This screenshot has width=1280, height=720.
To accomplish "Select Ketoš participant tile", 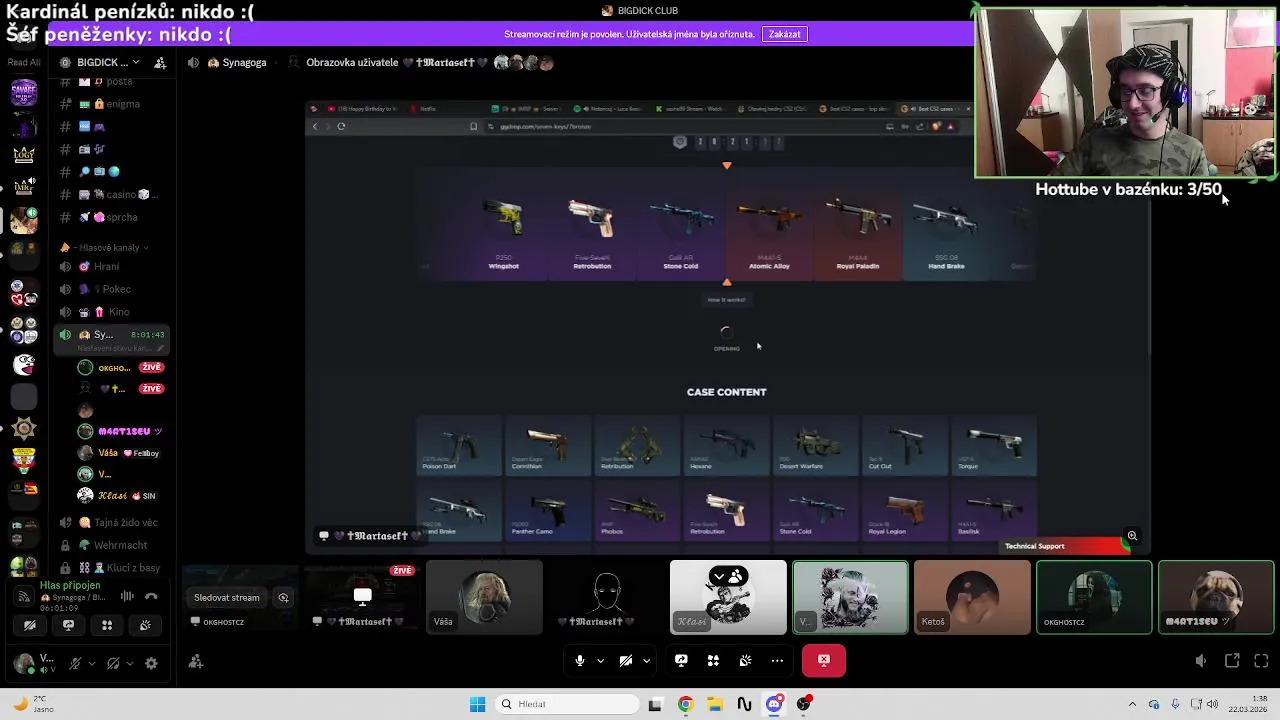I will point(972,597).
